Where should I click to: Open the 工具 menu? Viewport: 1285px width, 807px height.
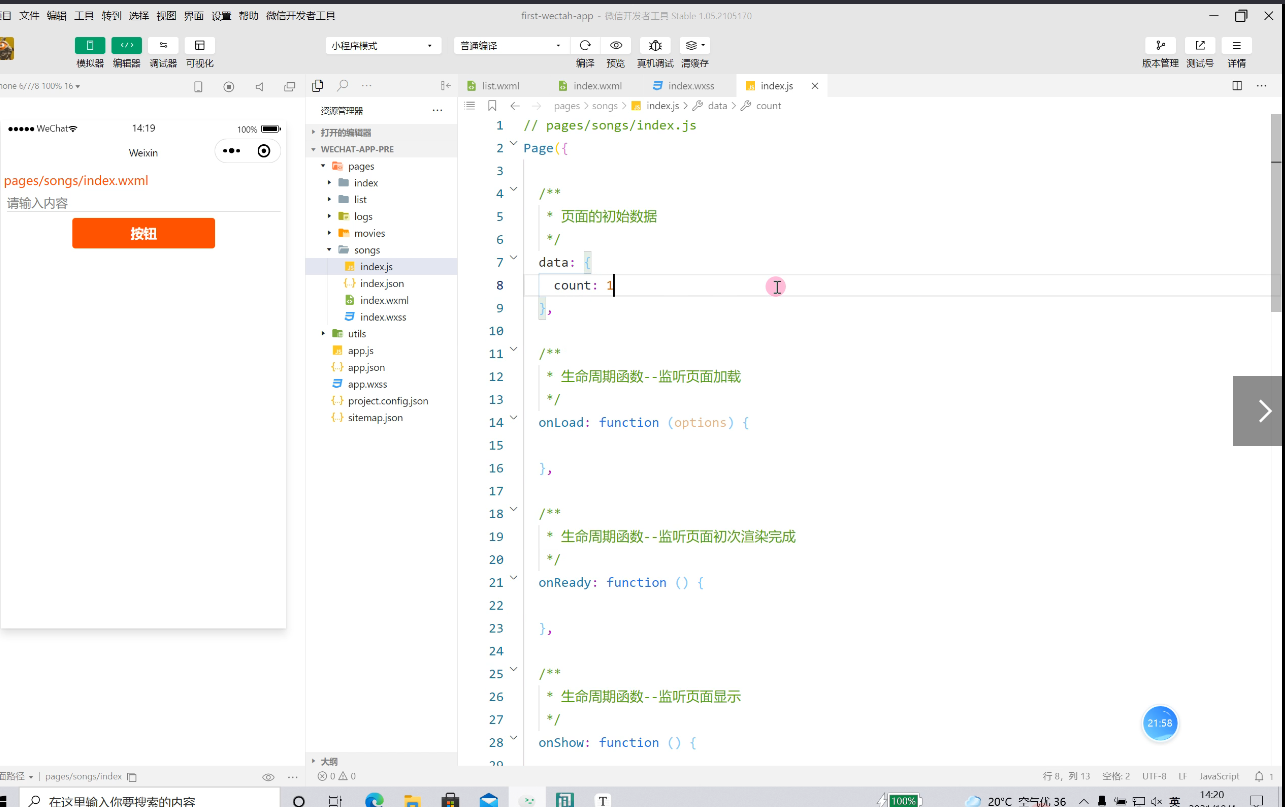click(x=84, y=16)
